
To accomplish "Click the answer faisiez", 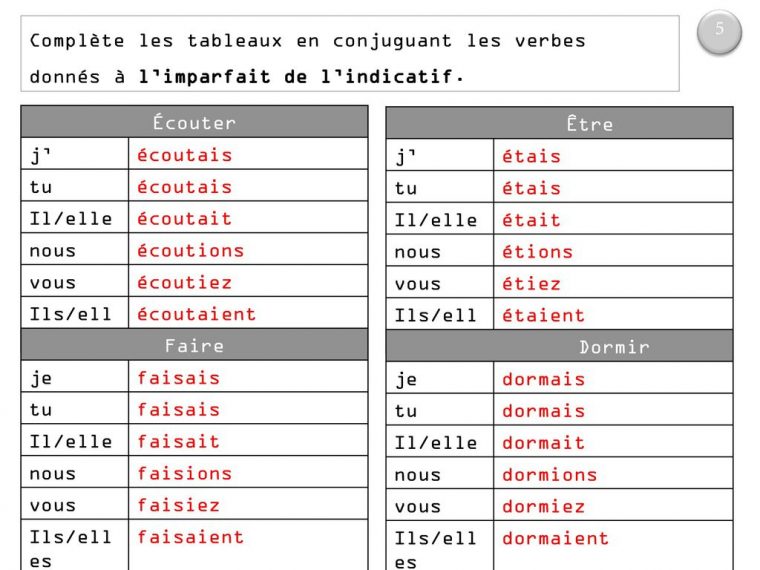I will point(178,505).
